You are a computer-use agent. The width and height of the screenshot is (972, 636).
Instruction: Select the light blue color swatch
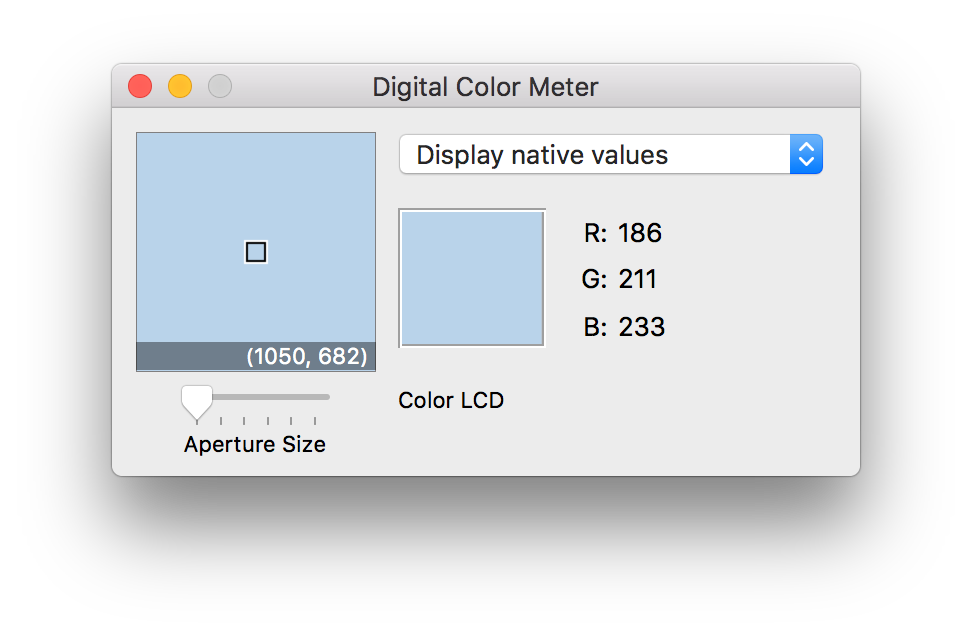472,278
